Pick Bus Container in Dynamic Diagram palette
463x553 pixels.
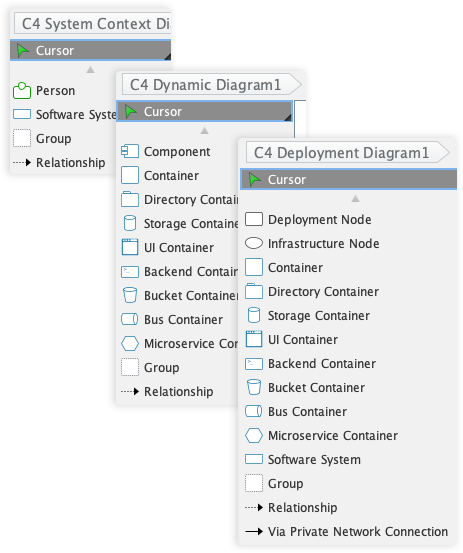pos(172,320)
